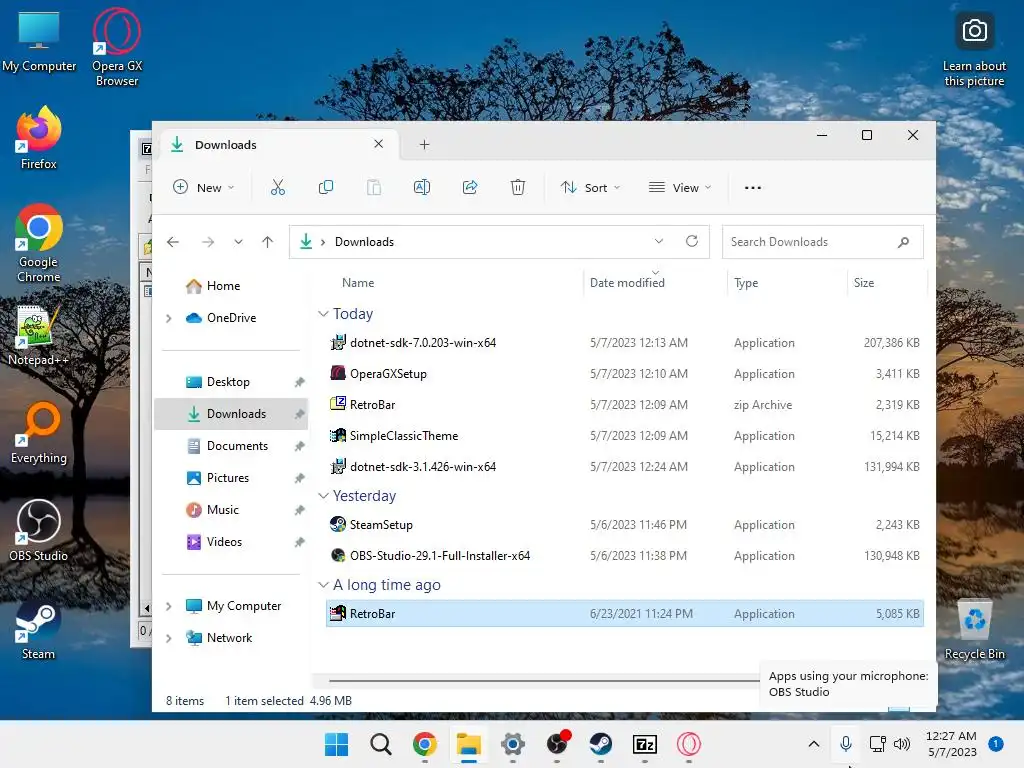Open the clock and date in taskbar
1024x768 pixels.
pyautogui.click(x=952, y=744)
